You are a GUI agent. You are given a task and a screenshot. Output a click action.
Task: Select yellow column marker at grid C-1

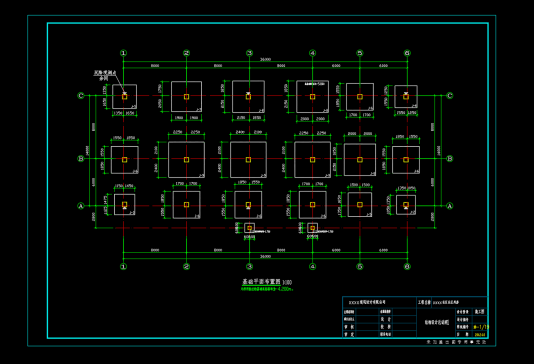coord(125,97)
